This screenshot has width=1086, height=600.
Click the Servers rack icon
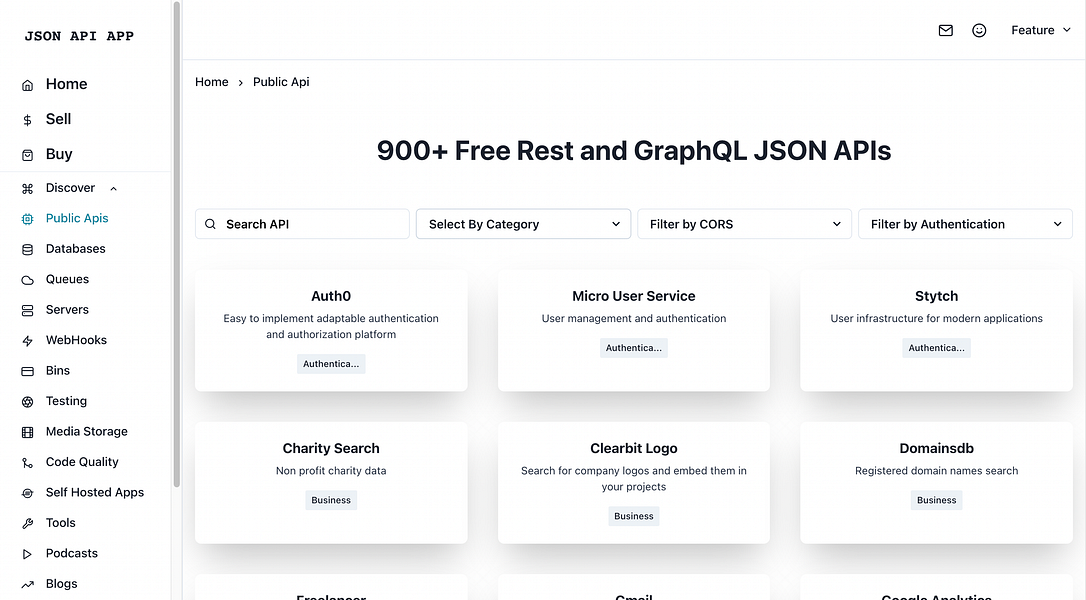click(x=28, y=310)
